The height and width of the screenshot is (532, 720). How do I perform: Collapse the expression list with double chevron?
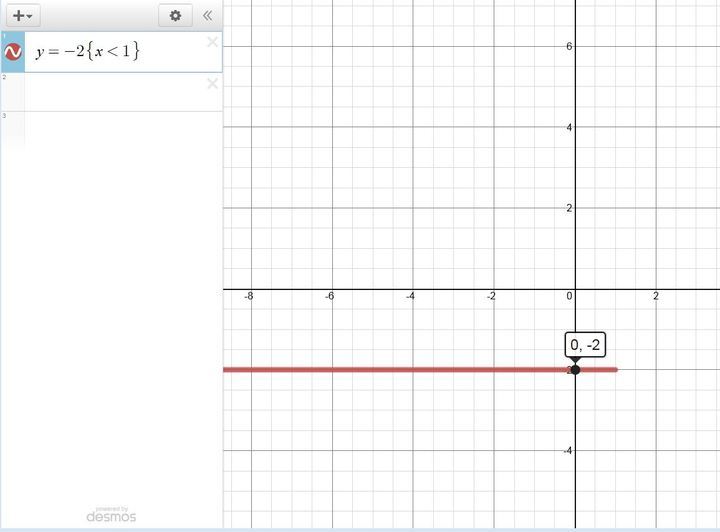point(207,16)
